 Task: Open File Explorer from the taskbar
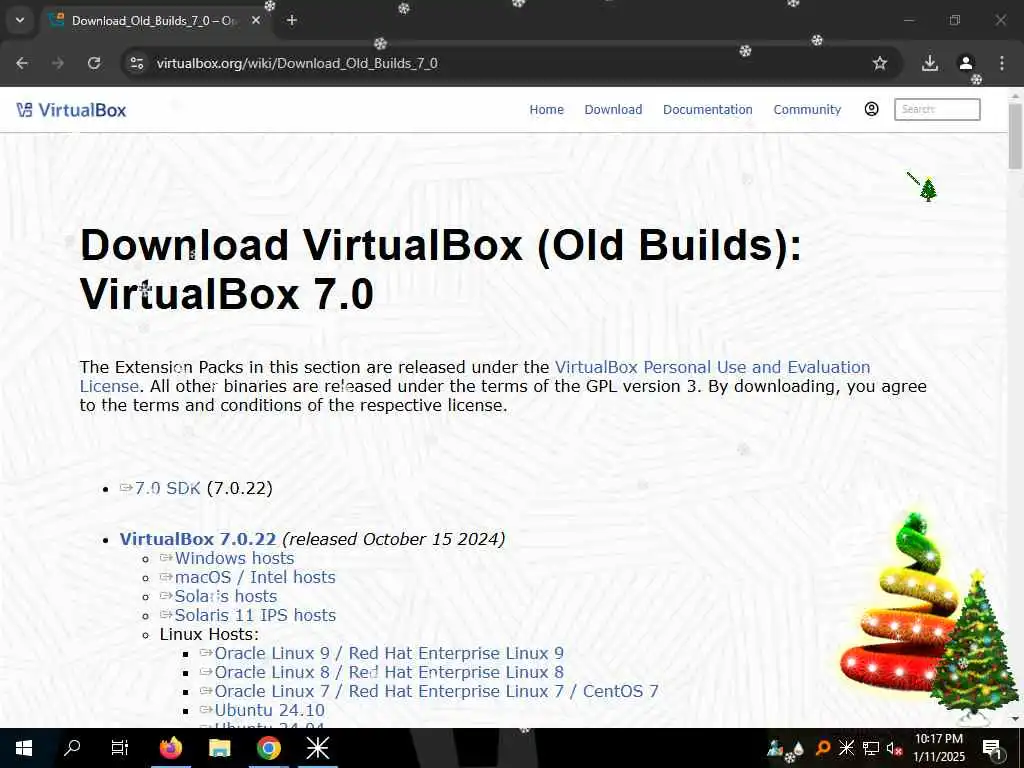coord(219,748)
